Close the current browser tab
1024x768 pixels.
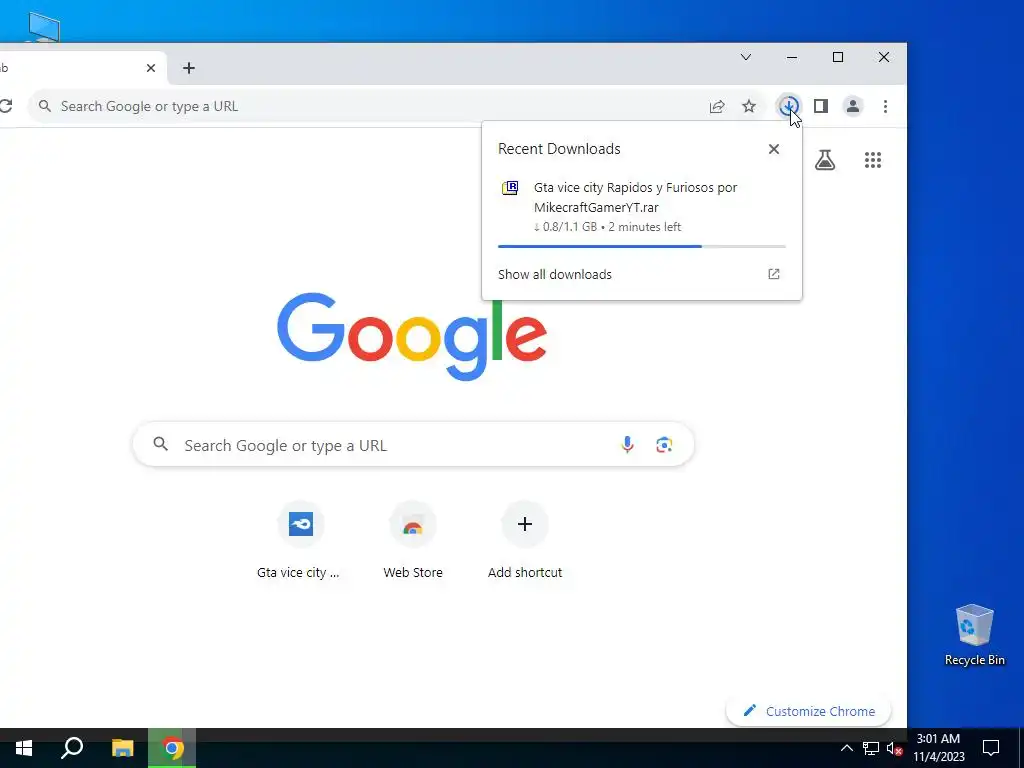tap(151, 68)
